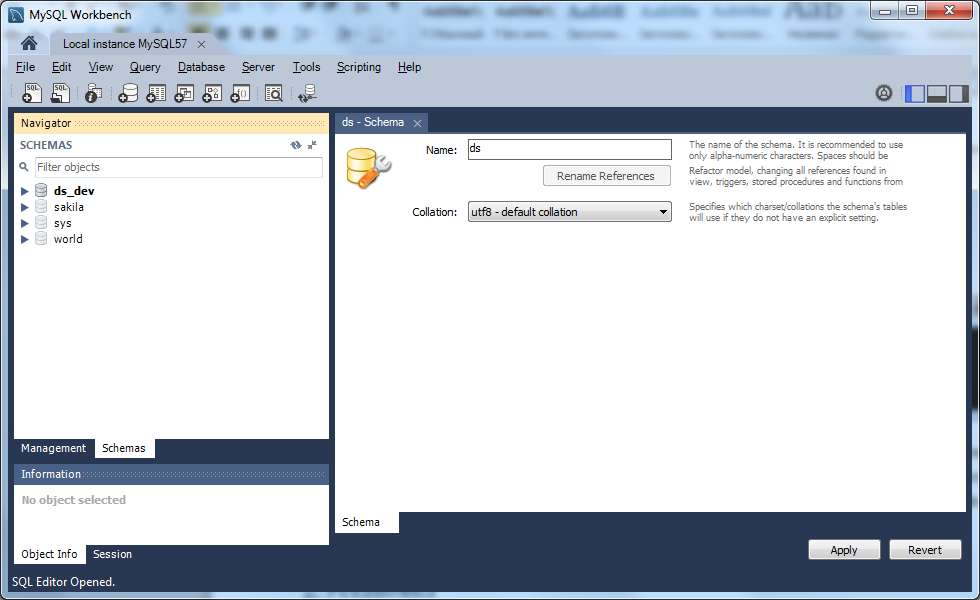Click the database icon beside ds_dev
Image resolution: width=980 pixels, height=600 pixels.
click(41, 190)
